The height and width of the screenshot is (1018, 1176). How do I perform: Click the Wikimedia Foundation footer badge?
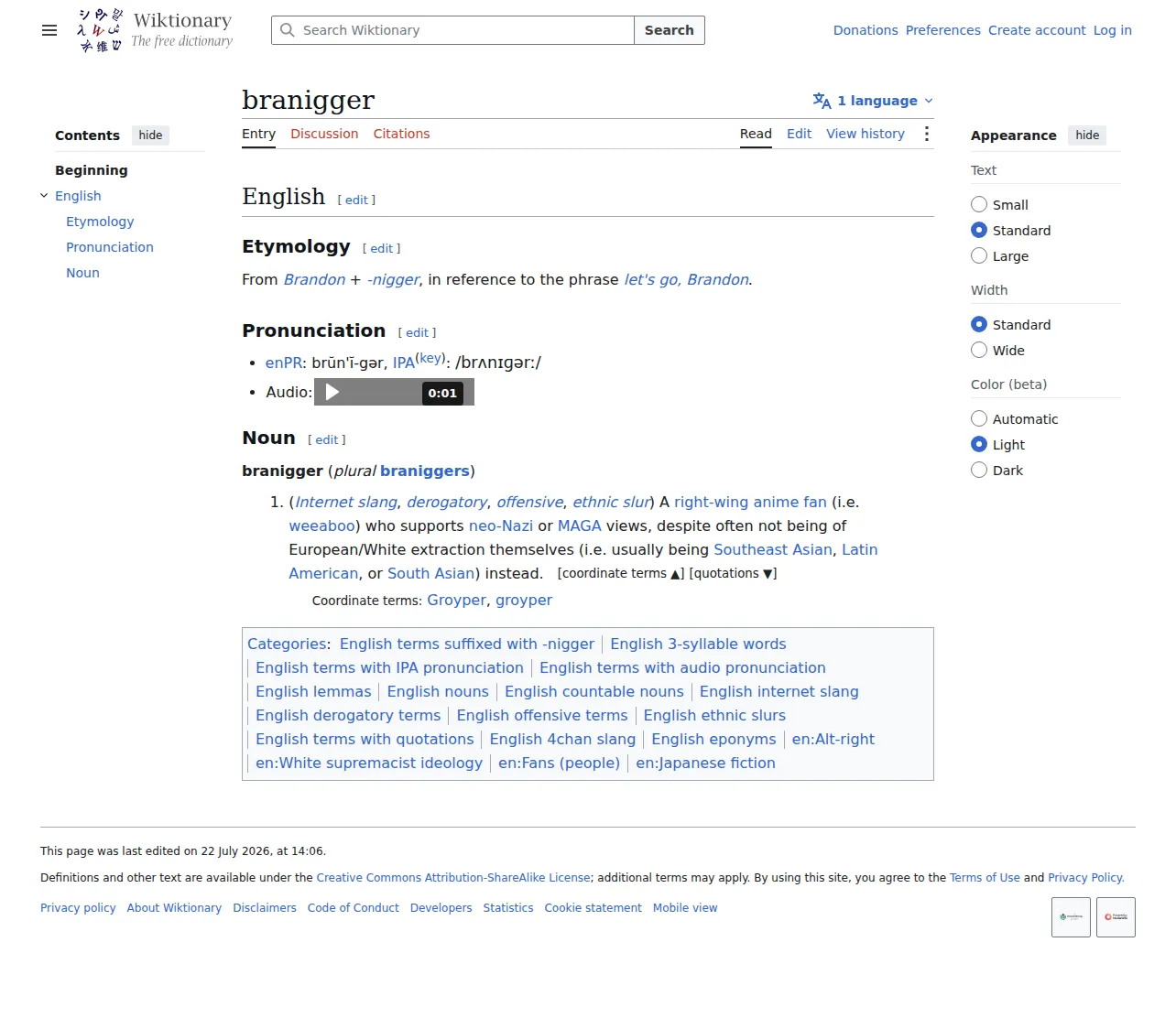click(1071, 916)
